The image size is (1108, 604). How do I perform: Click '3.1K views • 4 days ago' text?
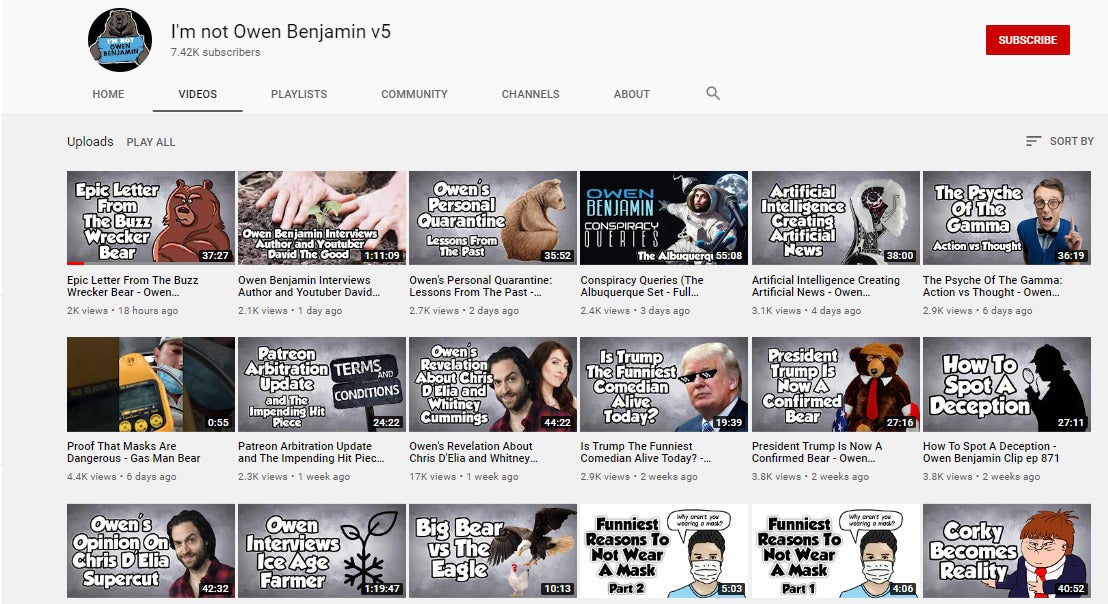tap(806, 311)
